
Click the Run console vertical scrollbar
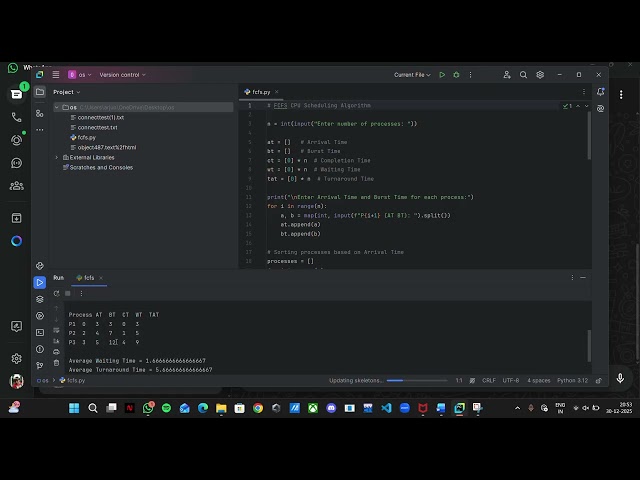(589, 346)
